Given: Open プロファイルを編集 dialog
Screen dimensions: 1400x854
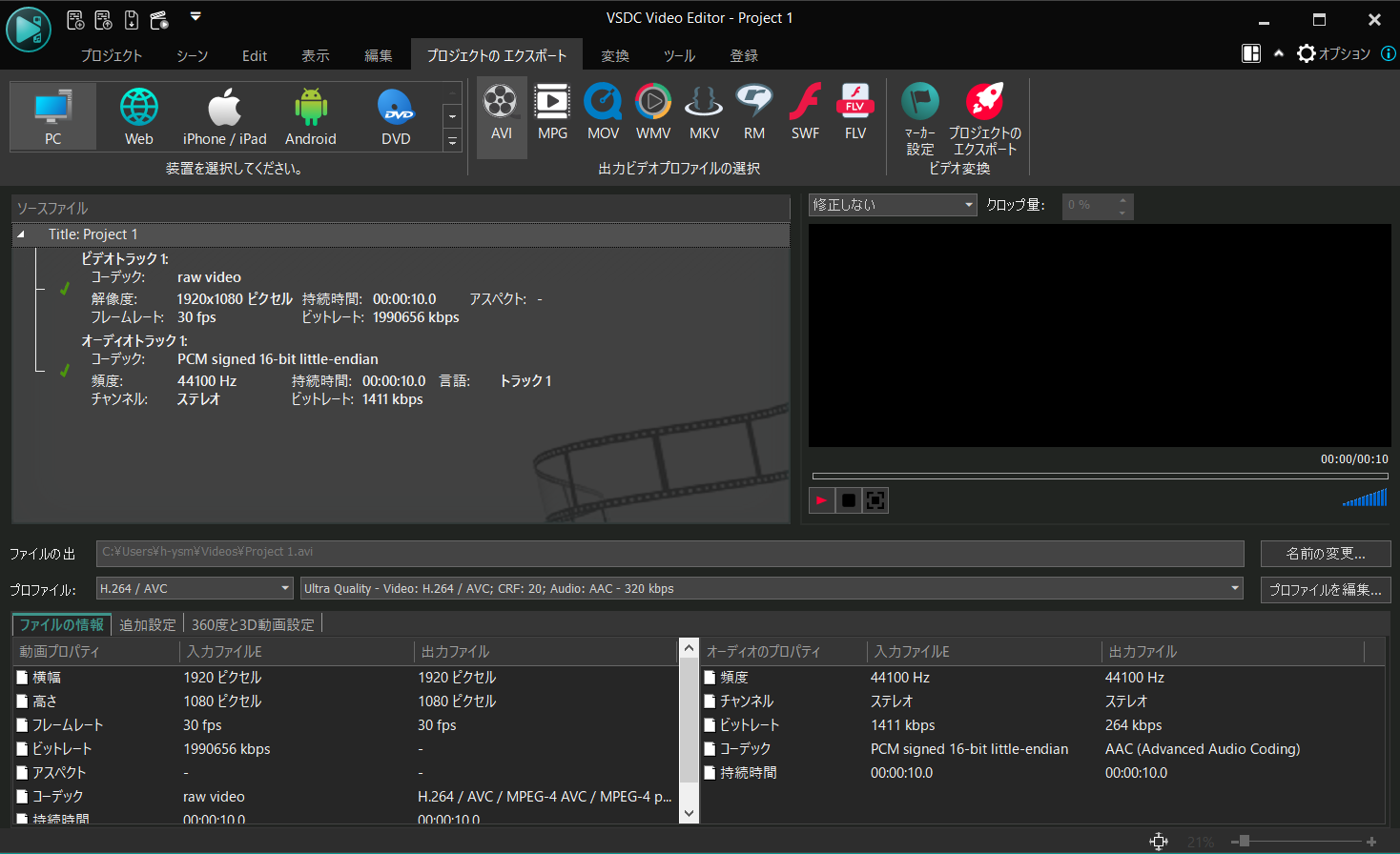Looking at the screenshot, I should tap(1325, 589).
